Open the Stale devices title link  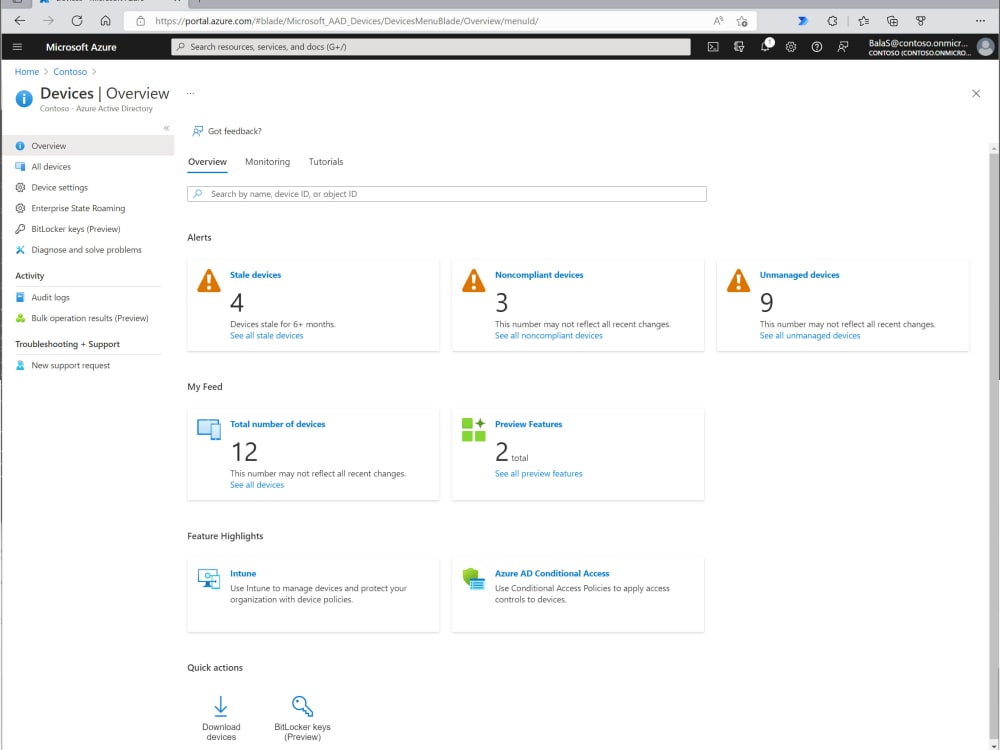click(255, 275)
